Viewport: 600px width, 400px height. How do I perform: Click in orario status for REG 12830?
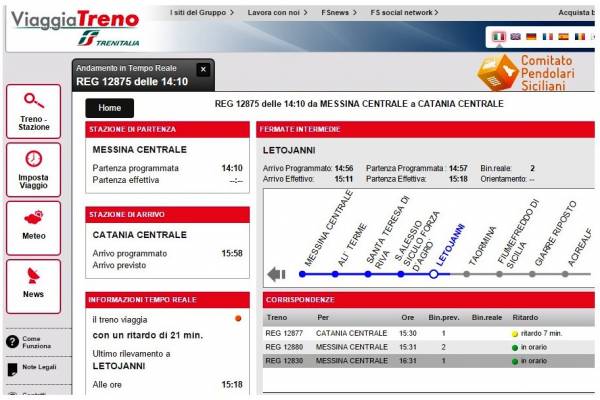(x=530, y=361)
